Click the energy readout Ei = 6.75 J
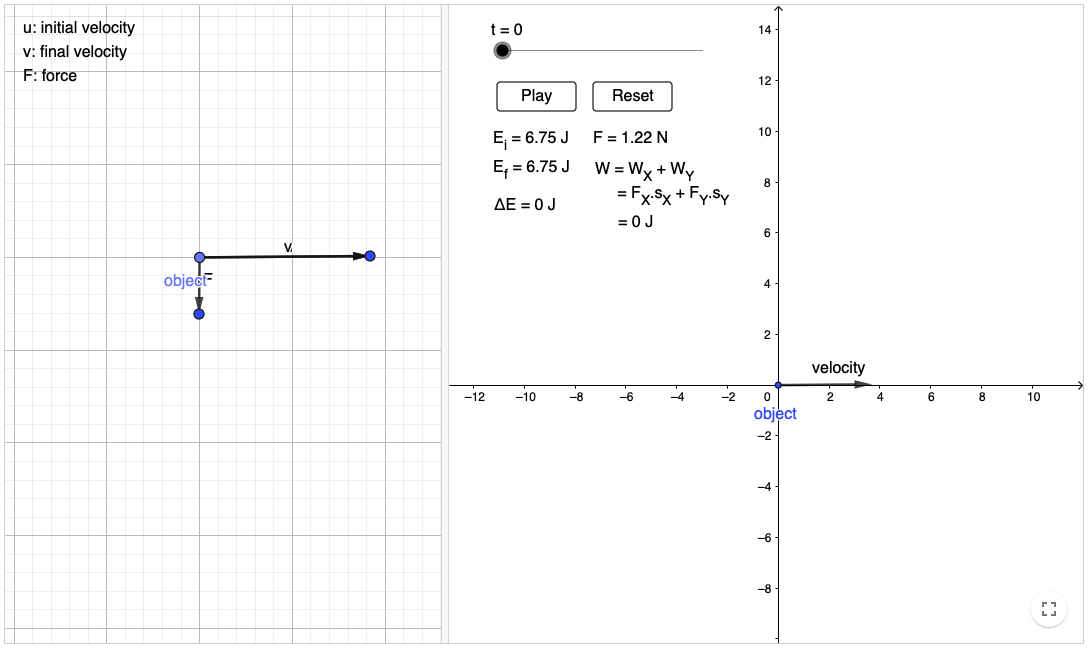The width and height of the screenshot is (1090, 648). click(531, 138)
